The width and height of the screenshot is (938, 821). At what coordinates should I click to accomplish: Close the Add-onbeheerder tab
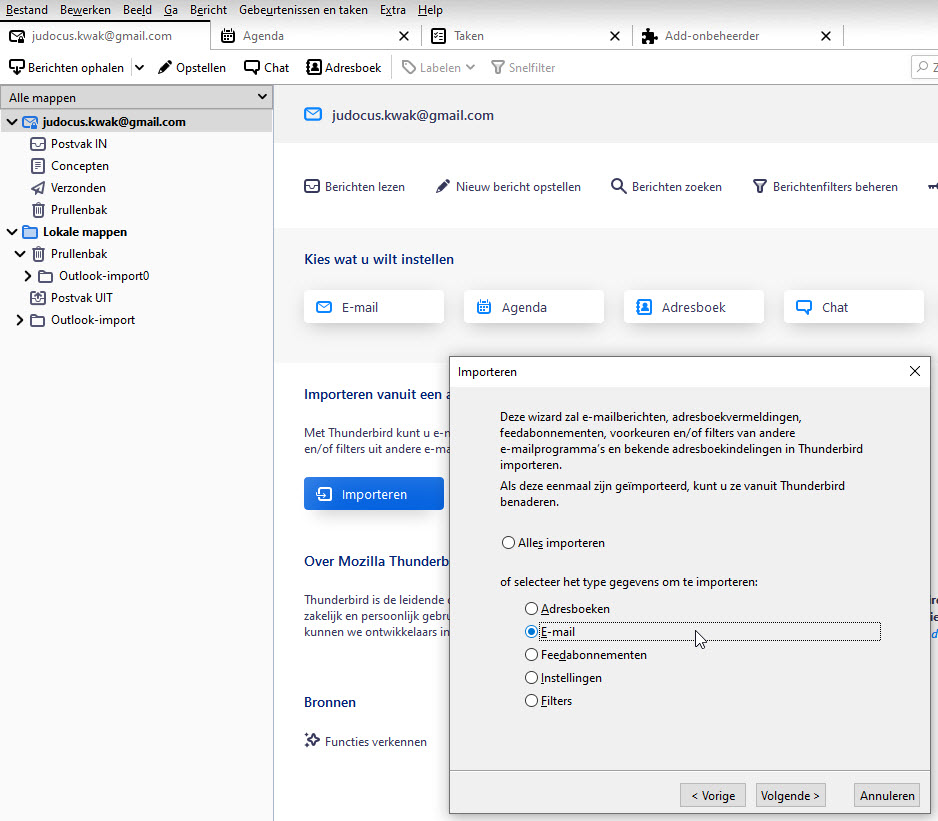826,36
